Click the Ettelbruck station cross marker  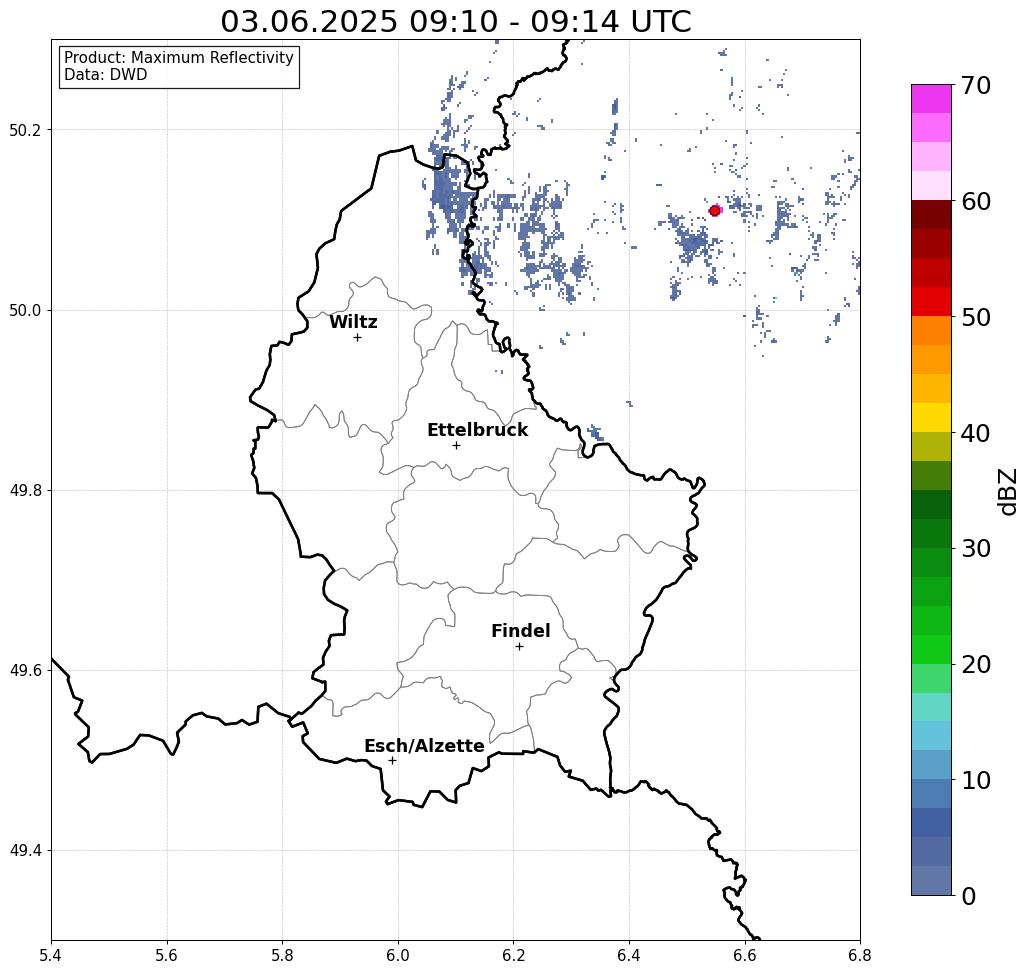456,445
